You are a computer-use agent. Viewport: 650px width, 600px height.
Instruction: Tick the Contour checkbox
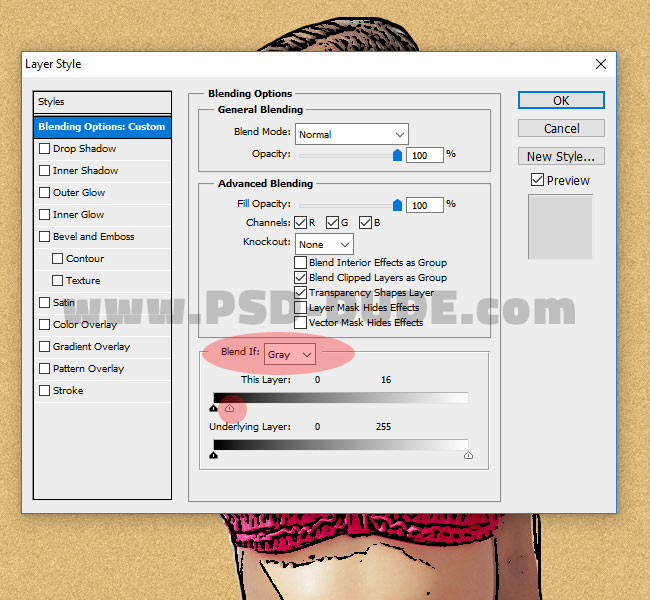58,258
